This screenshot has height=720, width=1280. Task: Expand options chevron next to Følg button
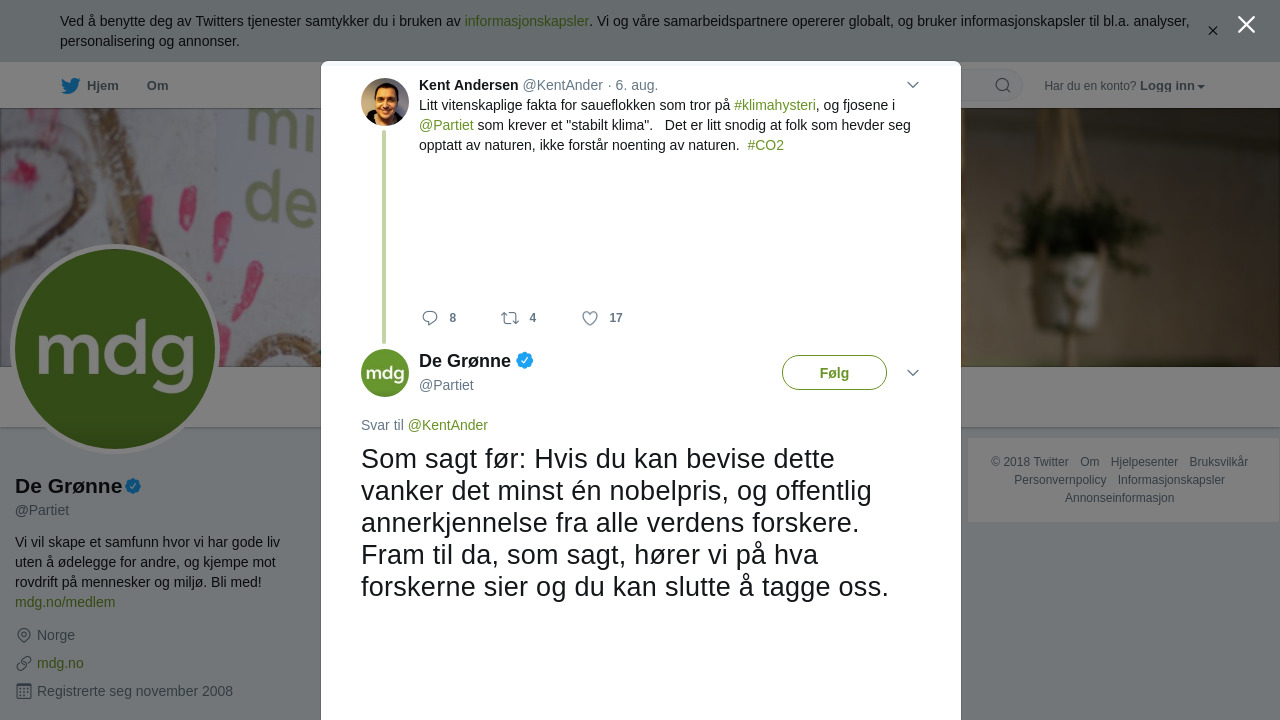913,373
